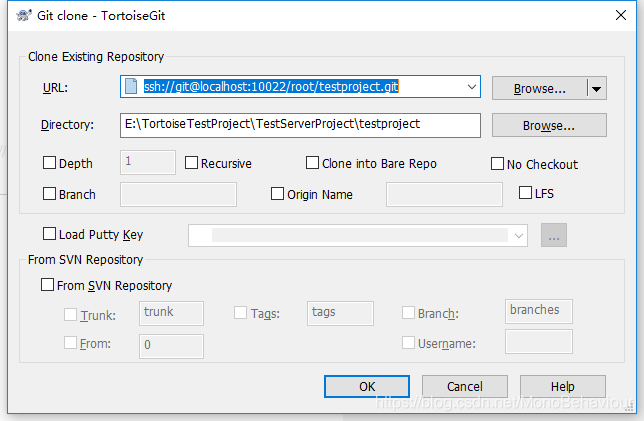
Task: Click the Depth value field
Action: coord(148,162)
